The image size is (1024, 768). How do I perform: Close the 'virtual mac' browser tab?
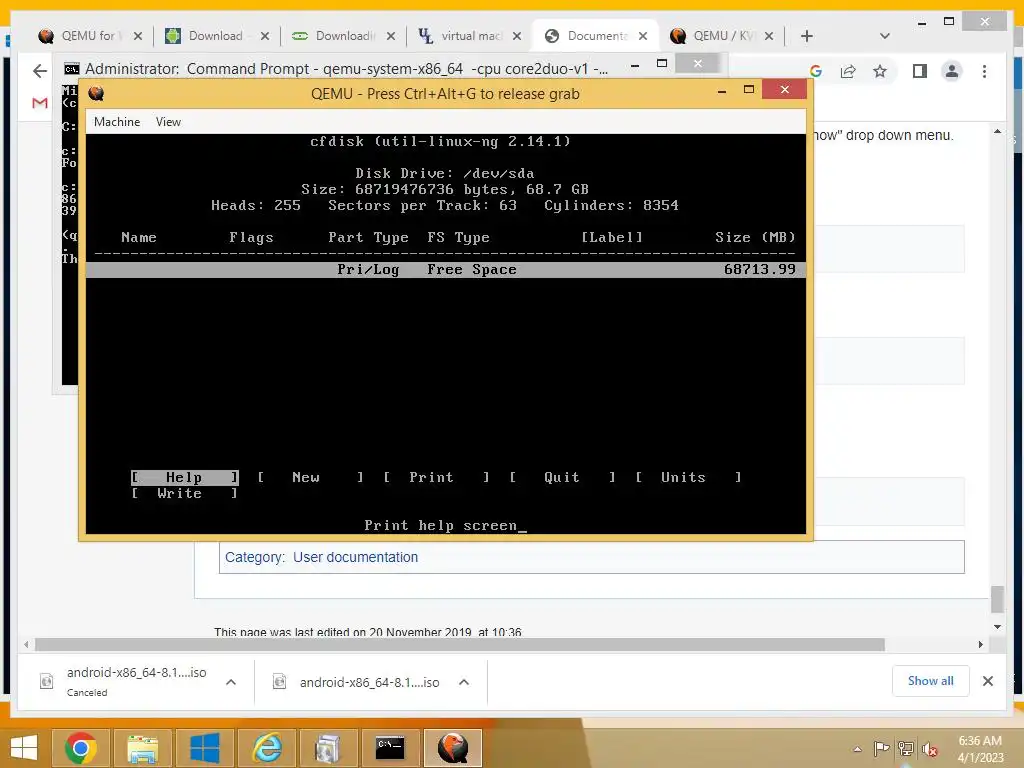tap(517, 36)
